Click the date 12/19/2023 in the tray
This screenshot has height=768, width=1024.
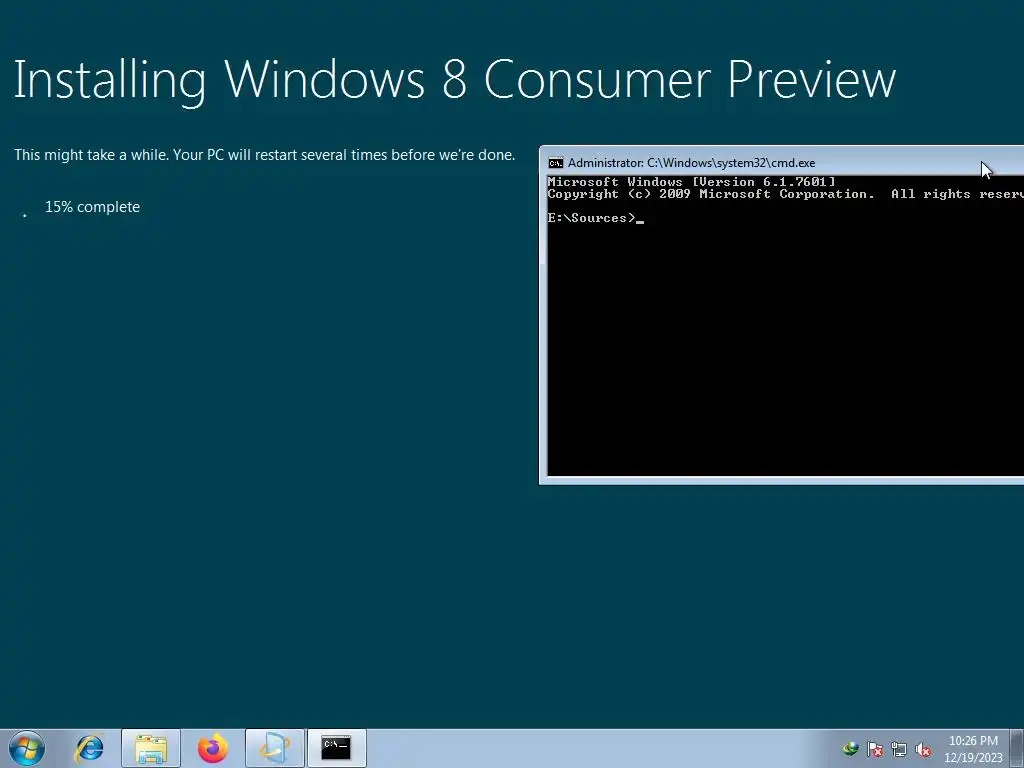point(973,758)
